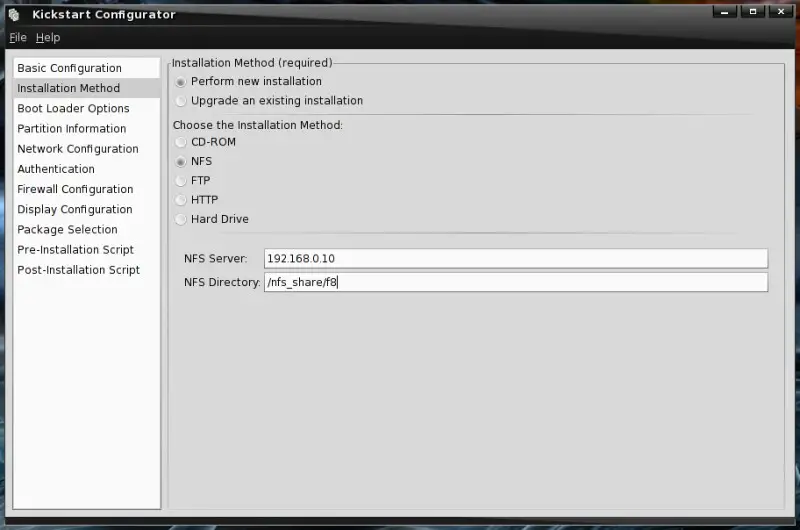
Task: Open Boot Loader Options section
Action: point(87,108)
